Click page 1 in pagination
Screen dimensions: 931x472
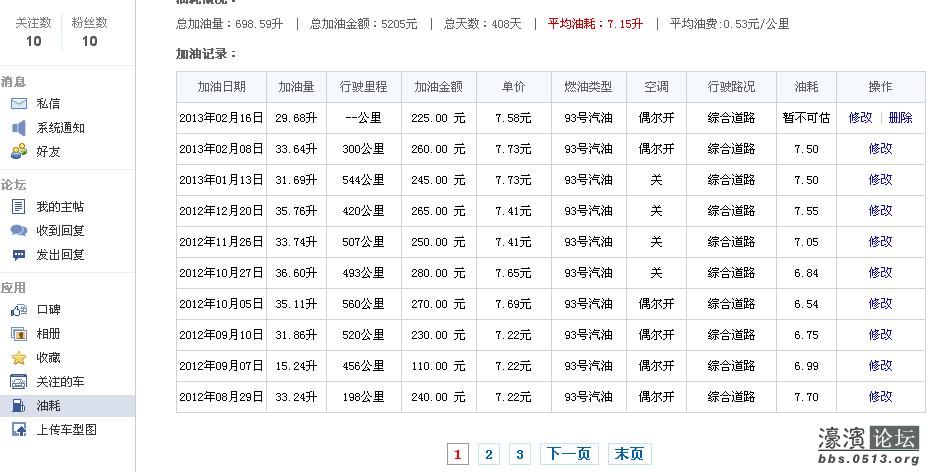457,455
